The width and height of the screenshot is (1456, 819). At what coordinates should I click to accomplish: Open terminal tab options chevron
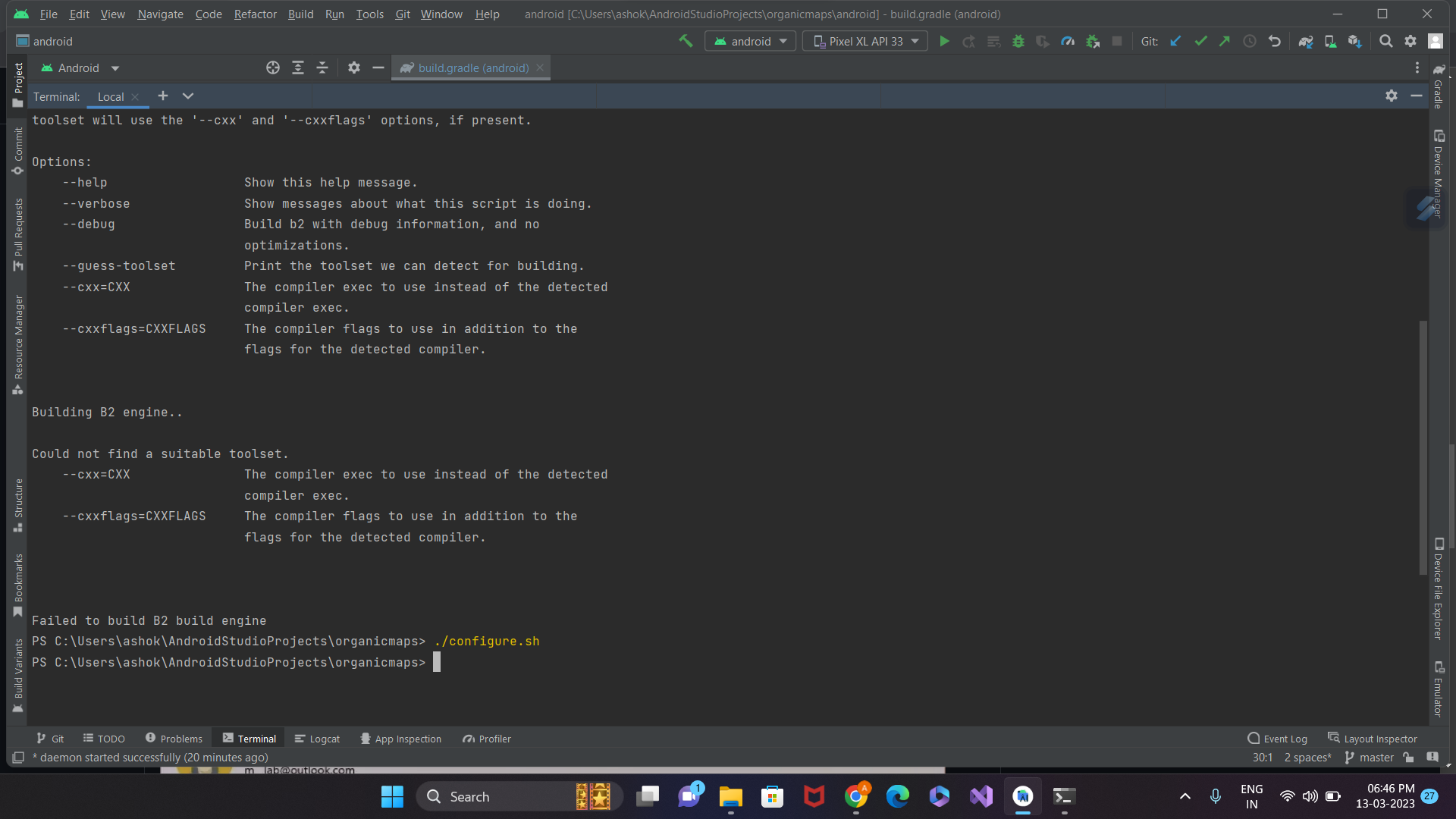click(x=188, y=96)
